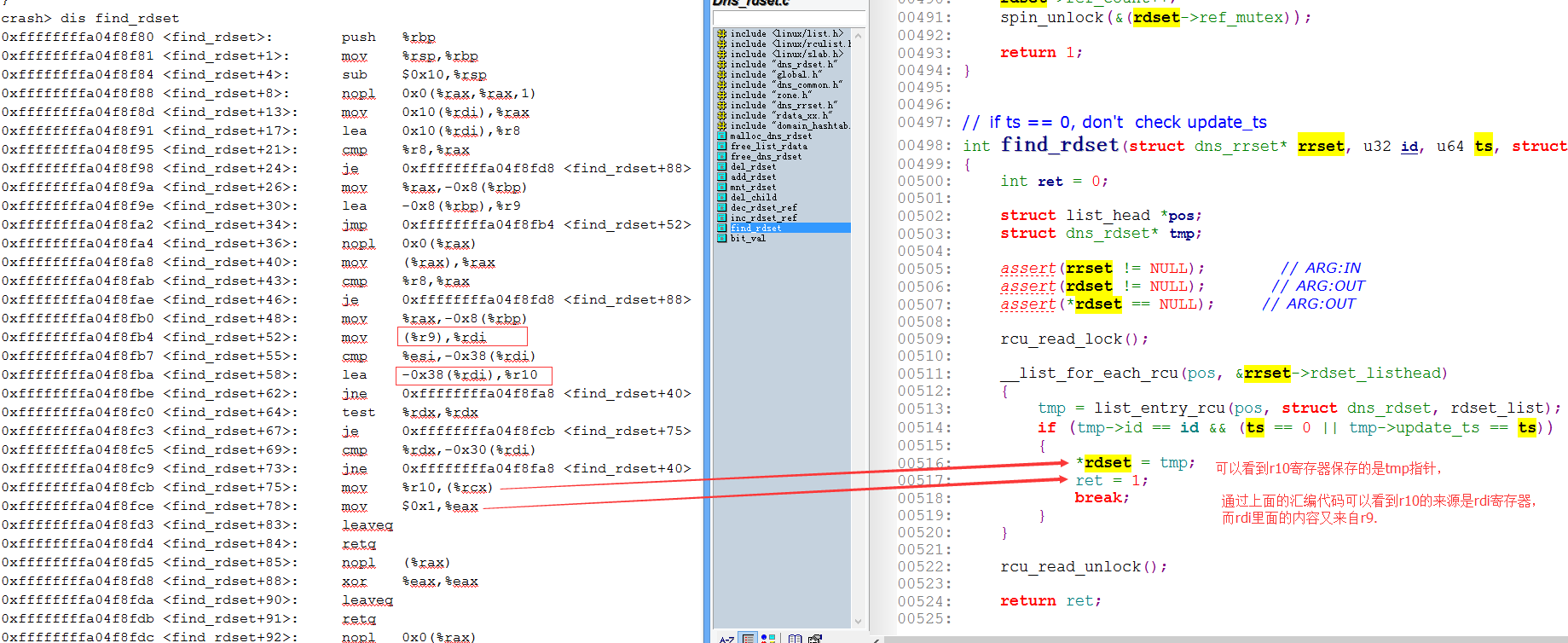Click the outline list view icon

(748, 639)
